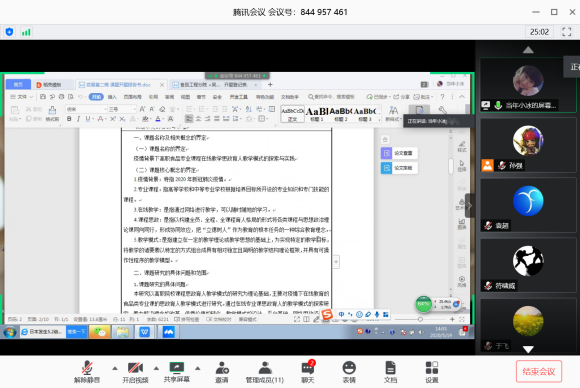Image resolution: width=580 pixels, height=388 pixels.
Task: Open WPS from the taskbar
Action: [145, 332]
